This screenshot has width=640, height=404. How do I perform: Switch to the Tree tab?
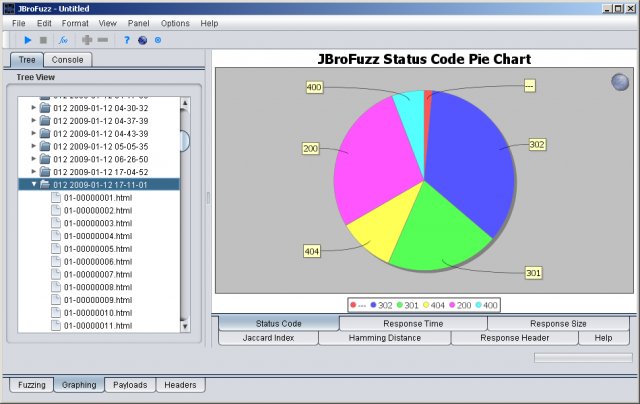point(27,60)
